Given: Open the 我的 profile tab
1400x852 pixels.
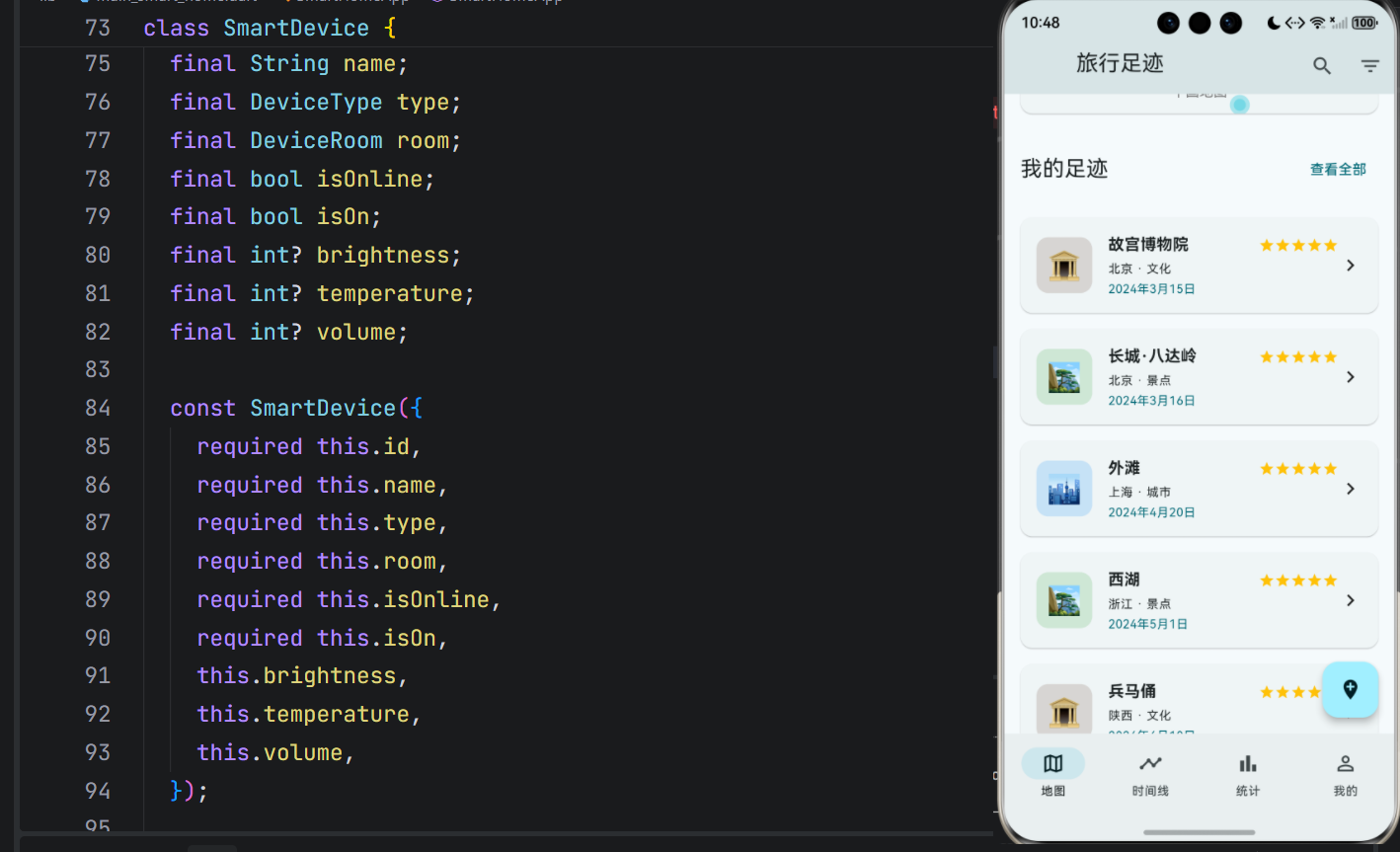Looking at the screenshot, I should click(1345, 773).
